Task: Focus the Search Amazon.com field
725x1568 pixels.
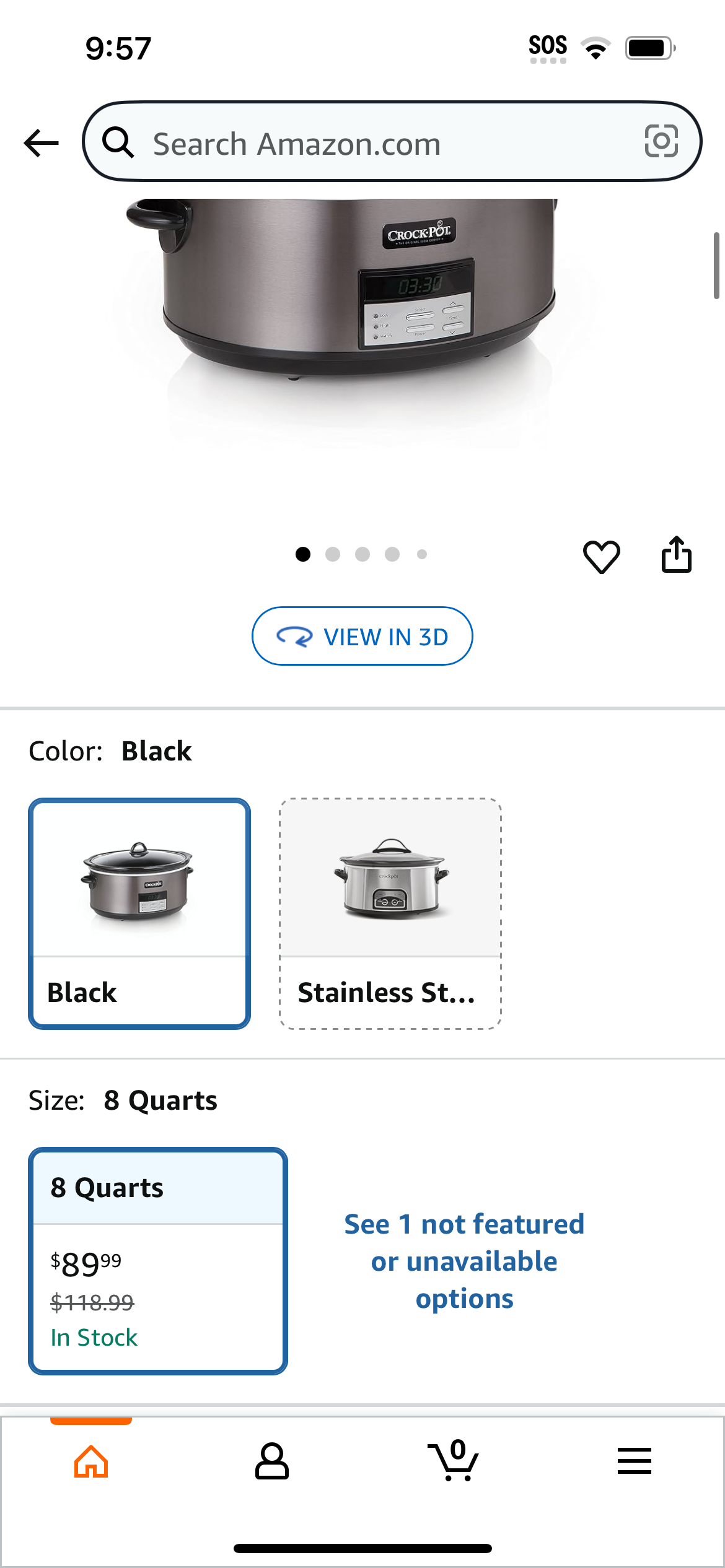Action: coord(392,142)
